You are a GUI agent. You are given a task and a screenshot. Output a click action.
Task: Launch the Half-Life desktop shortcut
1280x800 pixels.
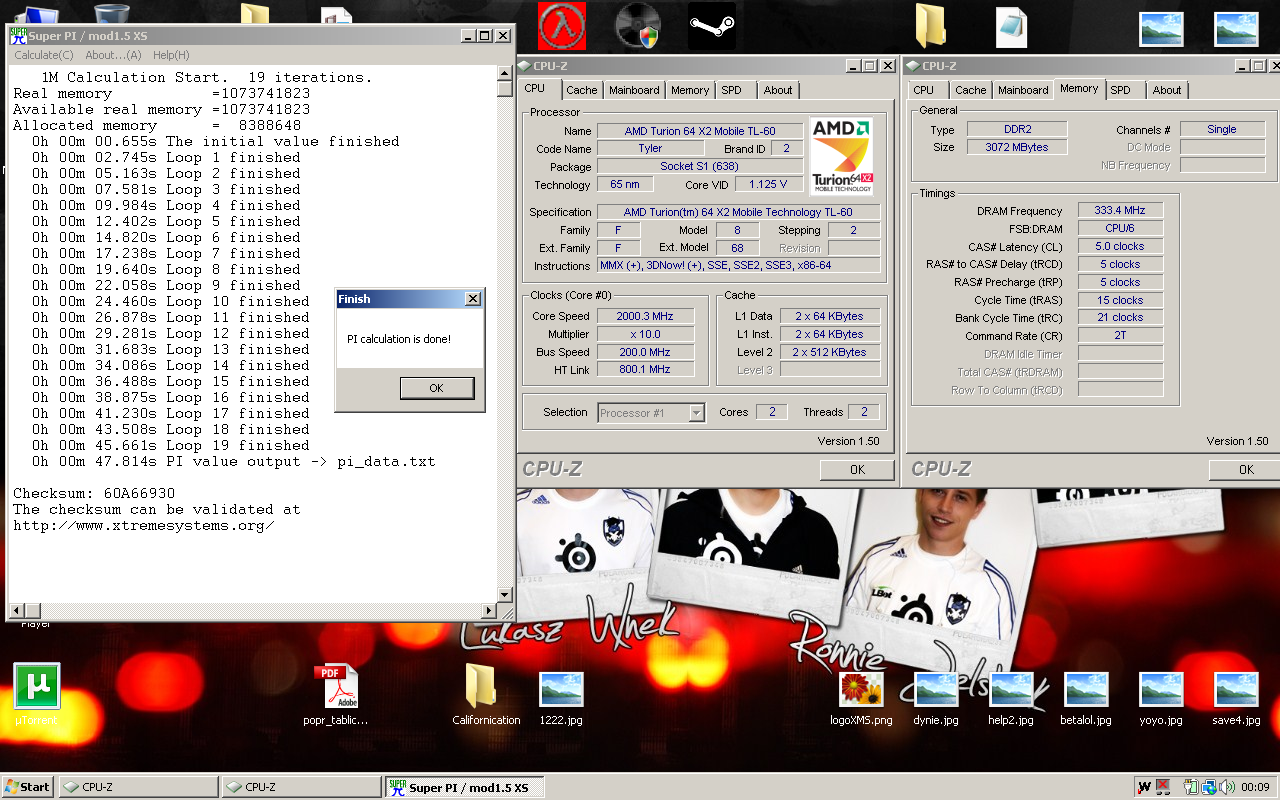point(561,26)
